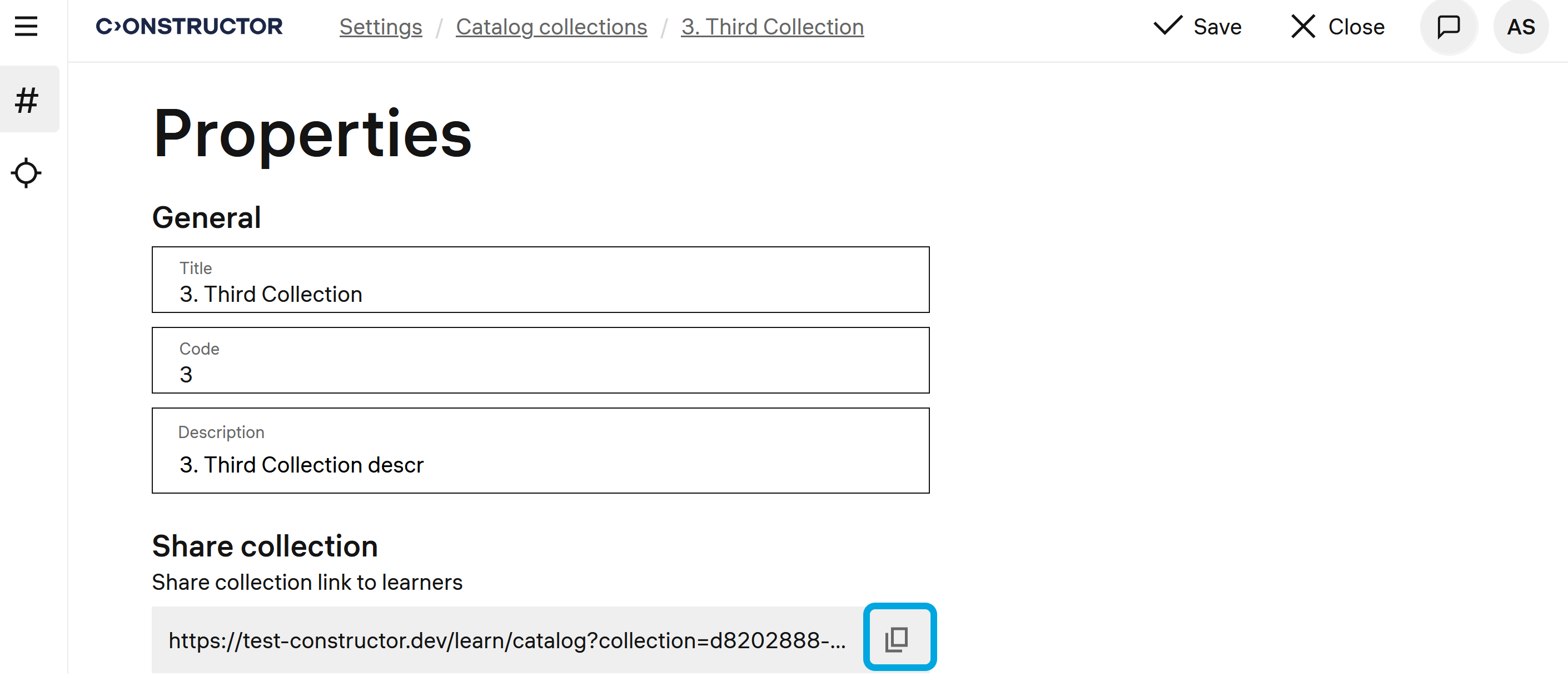Click the Close X icon
This screenshot has width=1568, height=681.
[x=1303, y=27]
